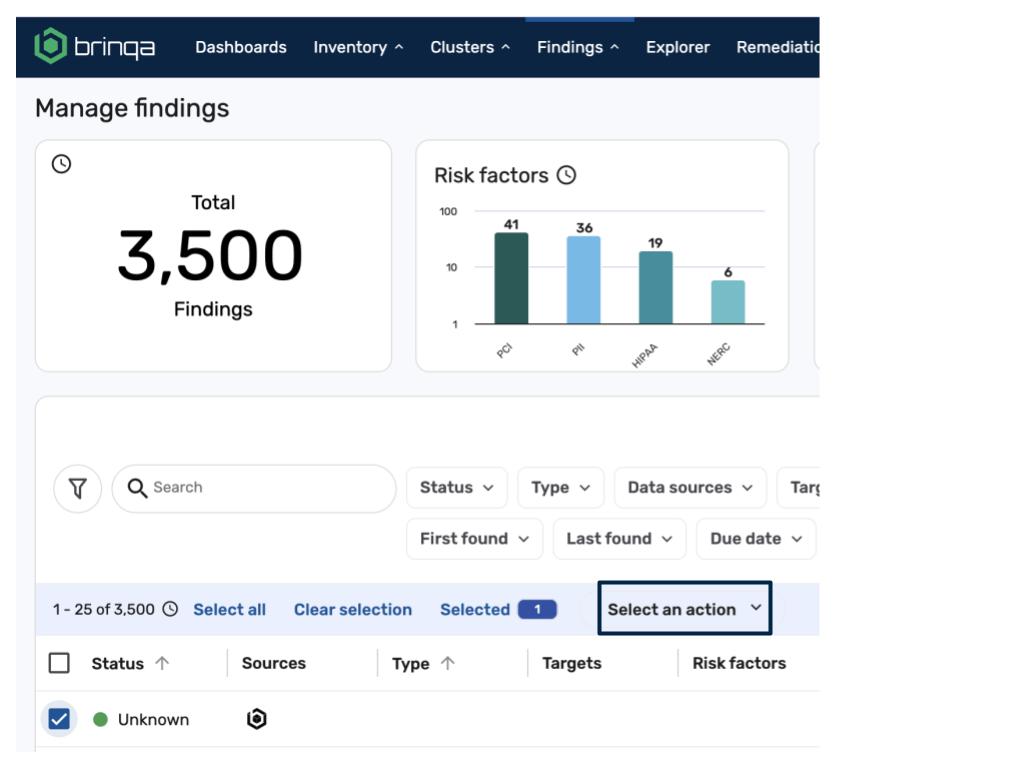The height and width of the screenshot is (768, 1024).
Task: Uncheck the Unknown row checkbox
Action: tap(59, 719)
